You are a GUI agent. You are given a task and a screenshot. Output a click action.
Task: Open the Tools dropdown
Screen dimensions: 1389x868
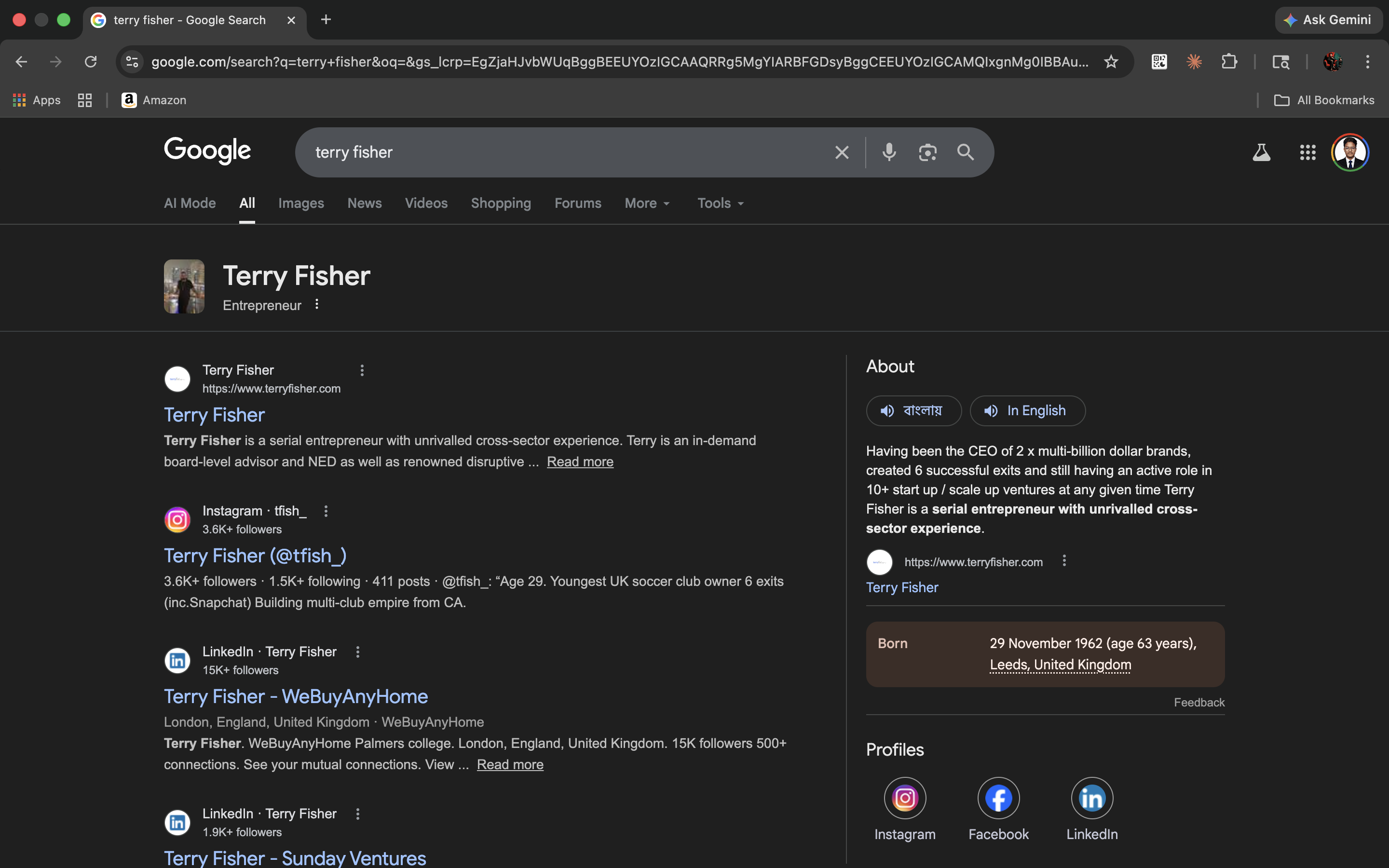click(719, 203)
